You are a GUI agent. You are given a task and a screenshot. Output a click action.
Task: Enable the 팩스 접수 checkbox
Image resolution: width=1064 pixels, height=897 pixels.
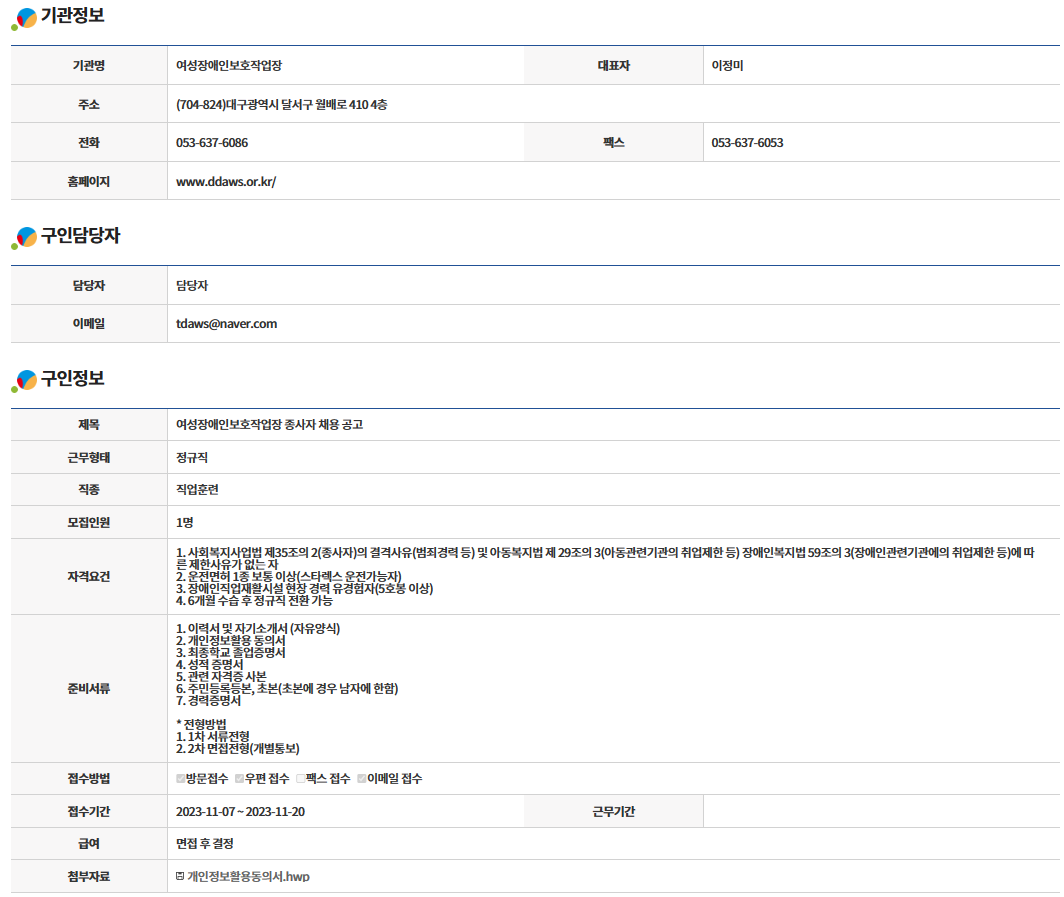tap(300, 779)
